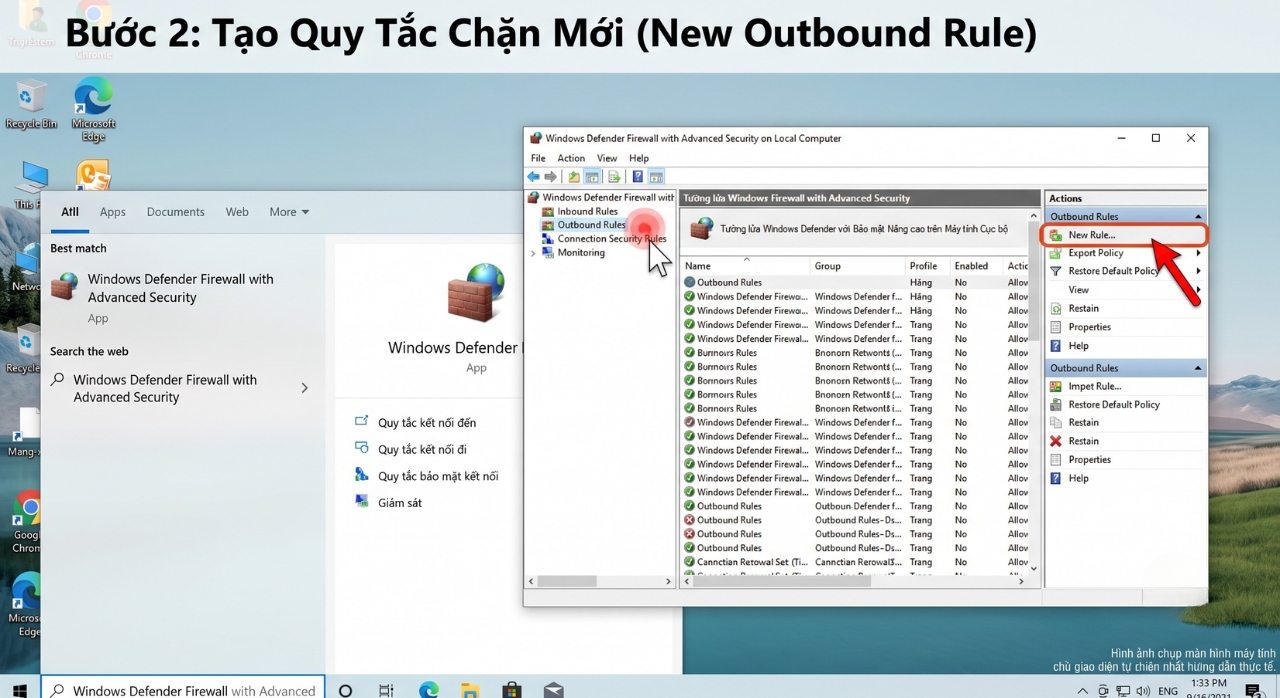1280x698 pixels.
Task: Click the Up one level folder icon
Action: [x=574, y=177]
